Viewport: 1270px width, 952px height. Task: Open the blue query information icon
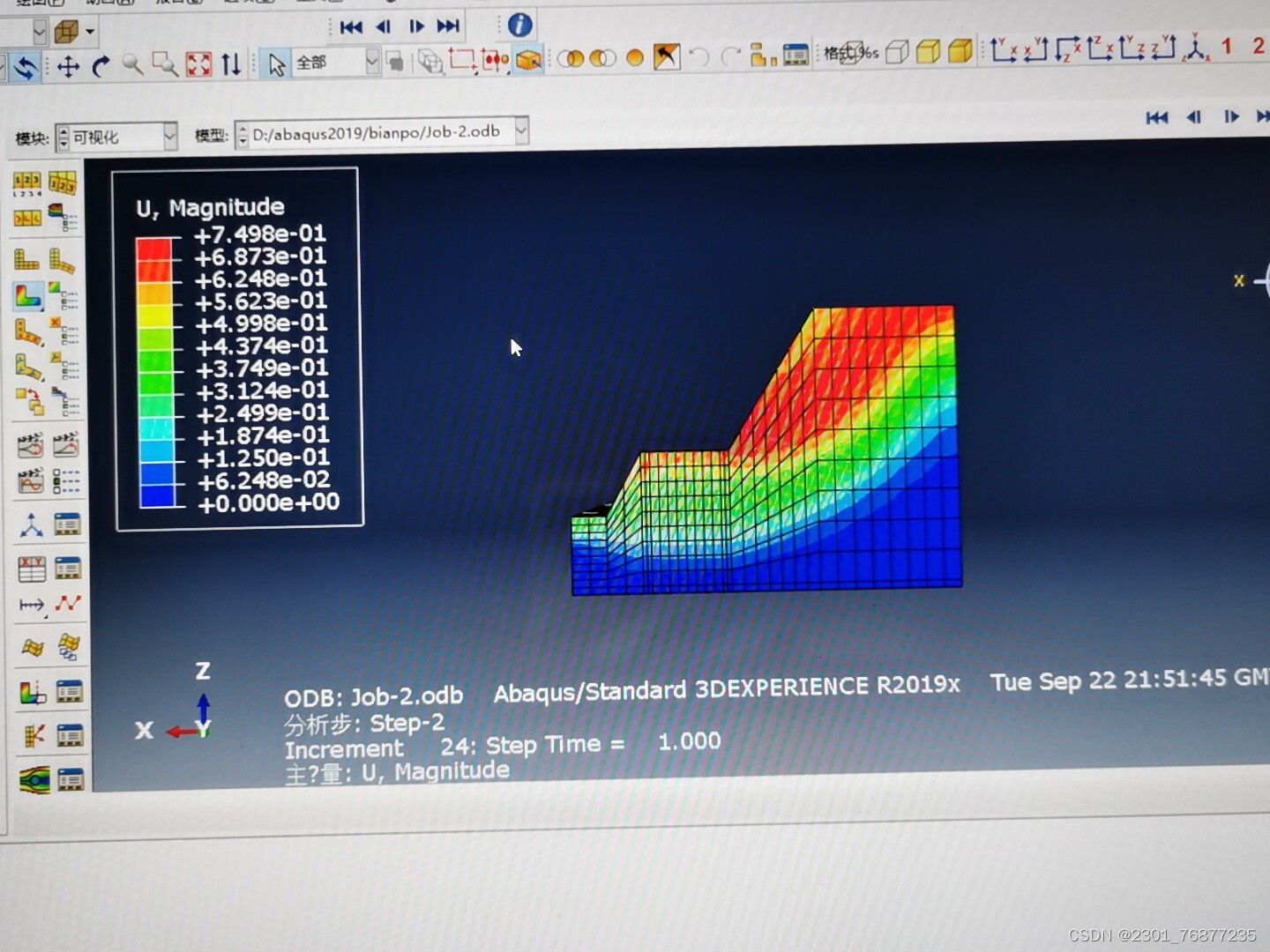(x=519, y=25)
